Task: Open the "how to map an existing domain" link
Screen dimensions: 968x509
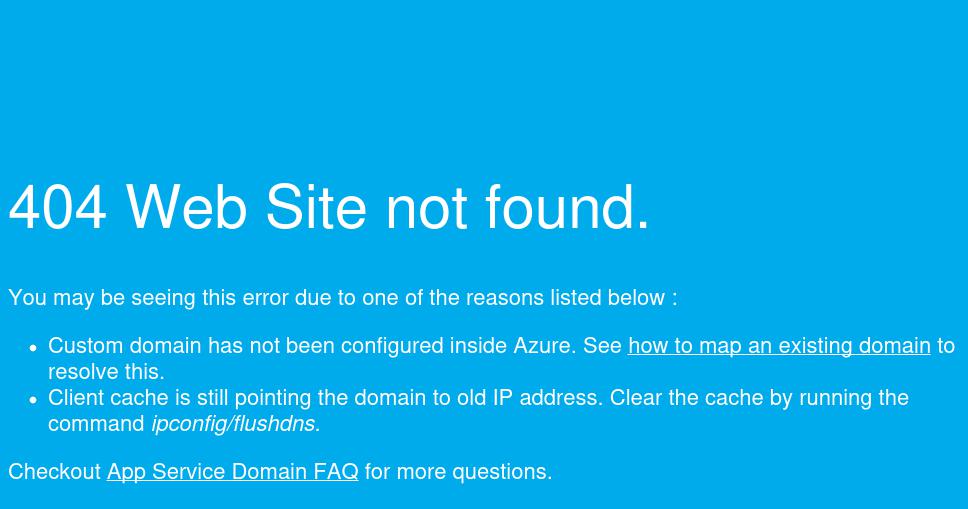Action: point(779,346)
